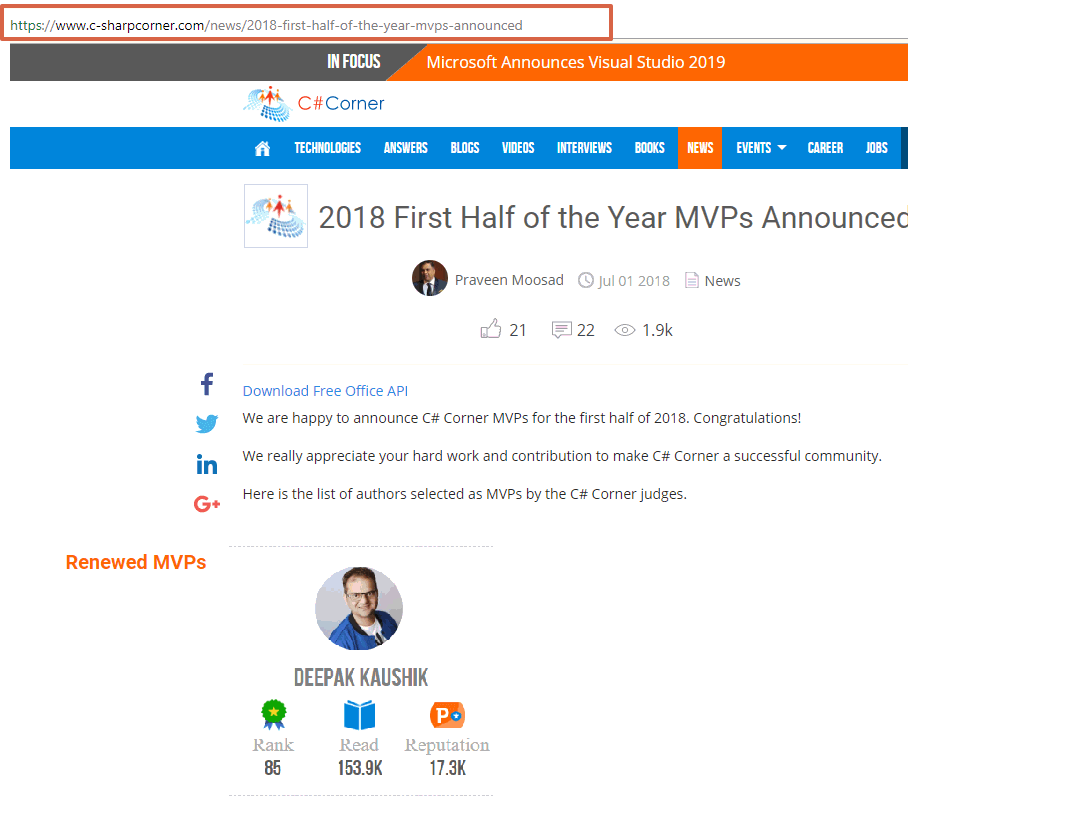
Task: Share the article on LinkedIn
Action: click(207, 464)
